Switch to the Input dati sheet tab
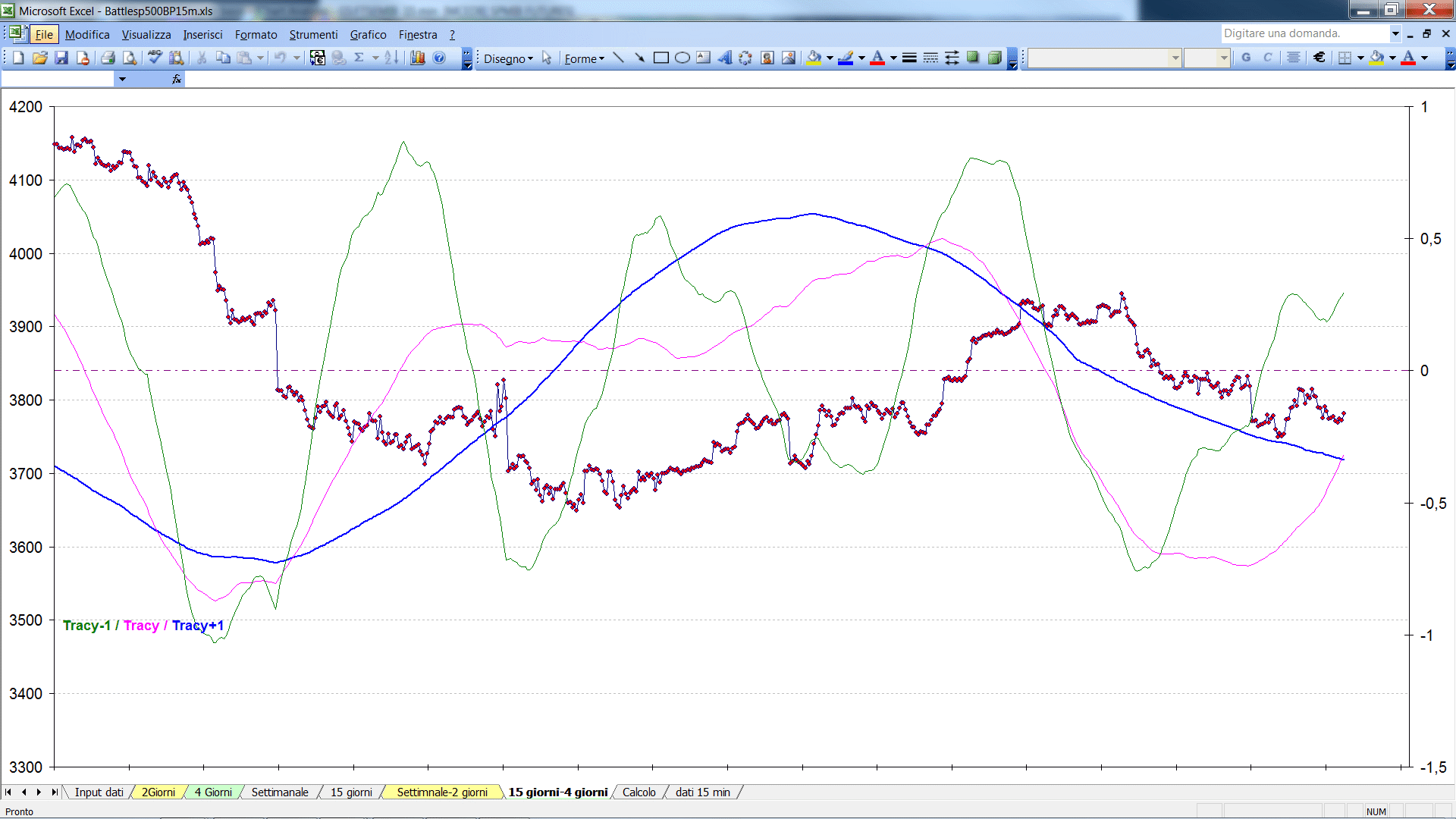The height and width of the screenshot is (819, 1456). [x=99, y=792]
